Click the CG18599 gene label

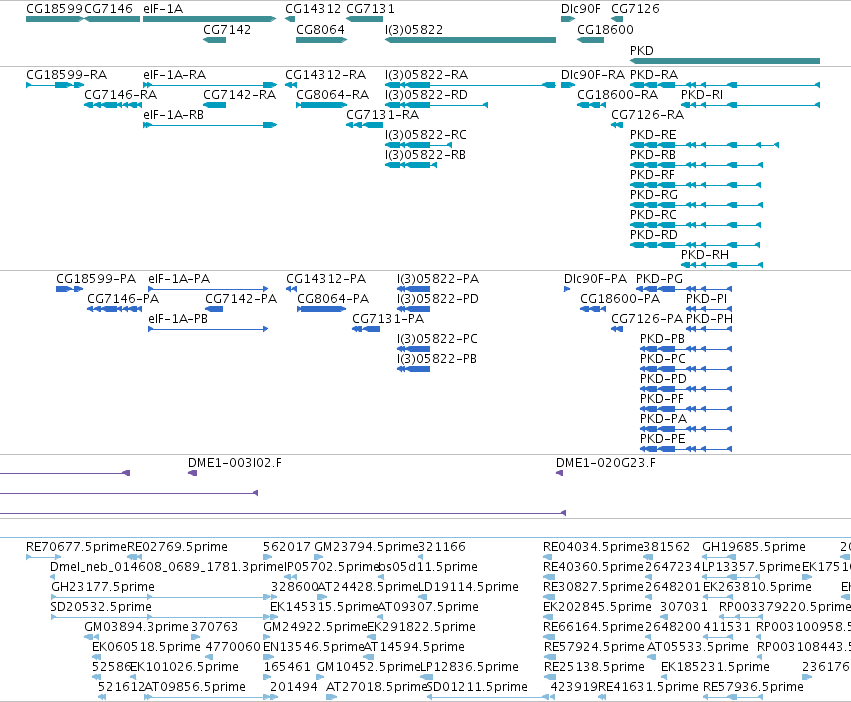[54, 9]
